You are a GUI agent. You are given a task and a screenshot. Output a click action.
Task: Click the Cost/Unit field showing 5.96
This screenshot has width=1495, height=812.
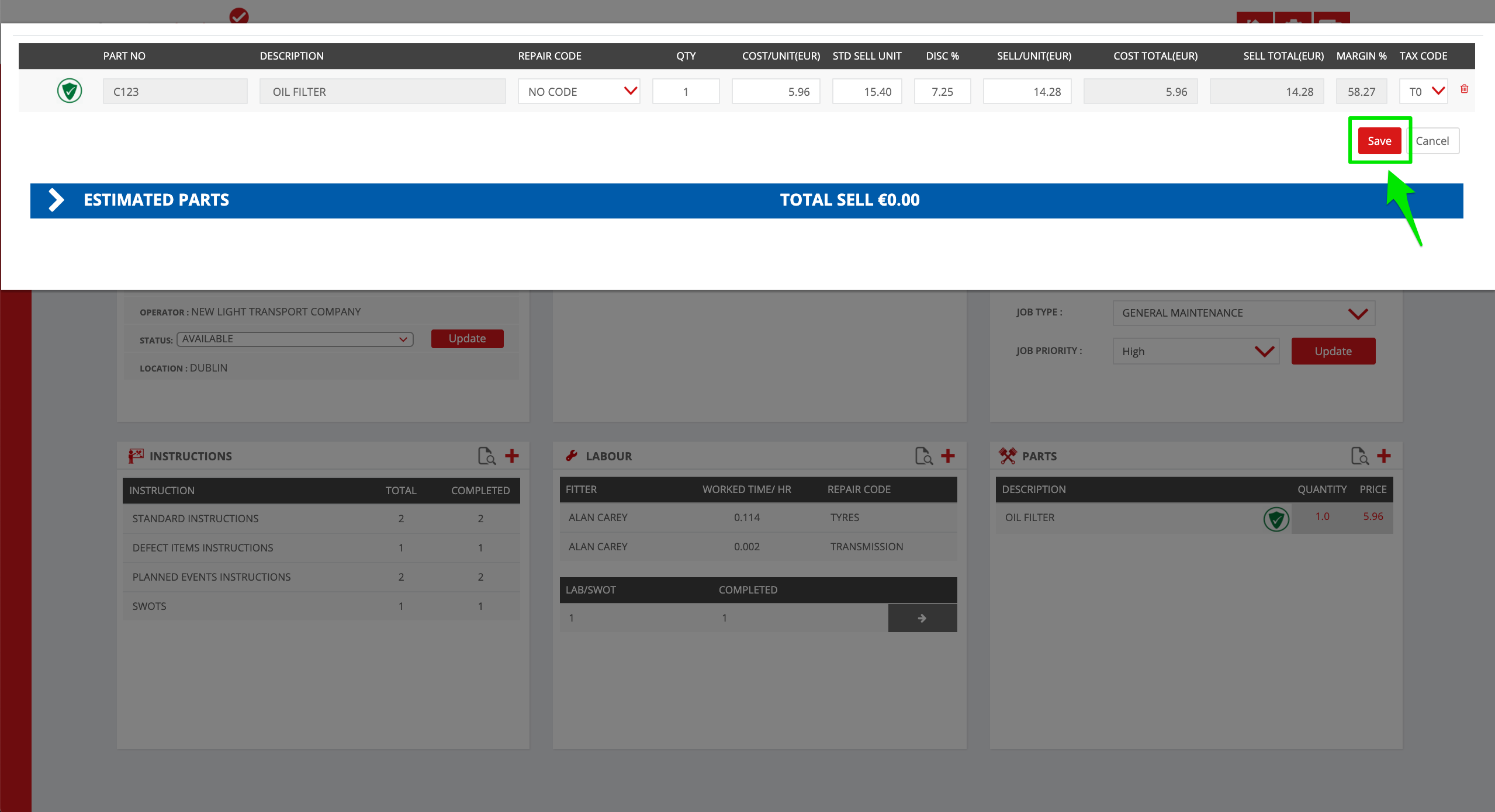pos(776,91)
